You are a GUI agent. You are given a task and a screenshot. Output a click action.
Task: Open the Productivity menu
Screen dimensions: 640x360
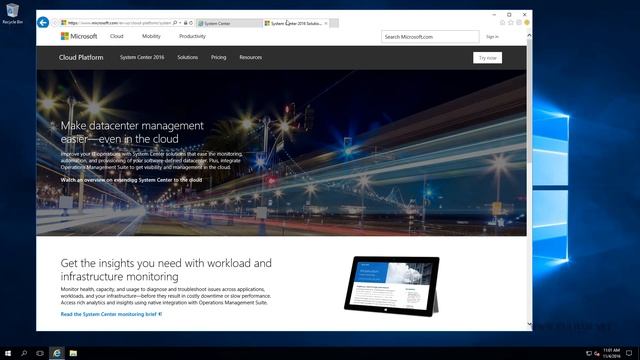point(192,36)
